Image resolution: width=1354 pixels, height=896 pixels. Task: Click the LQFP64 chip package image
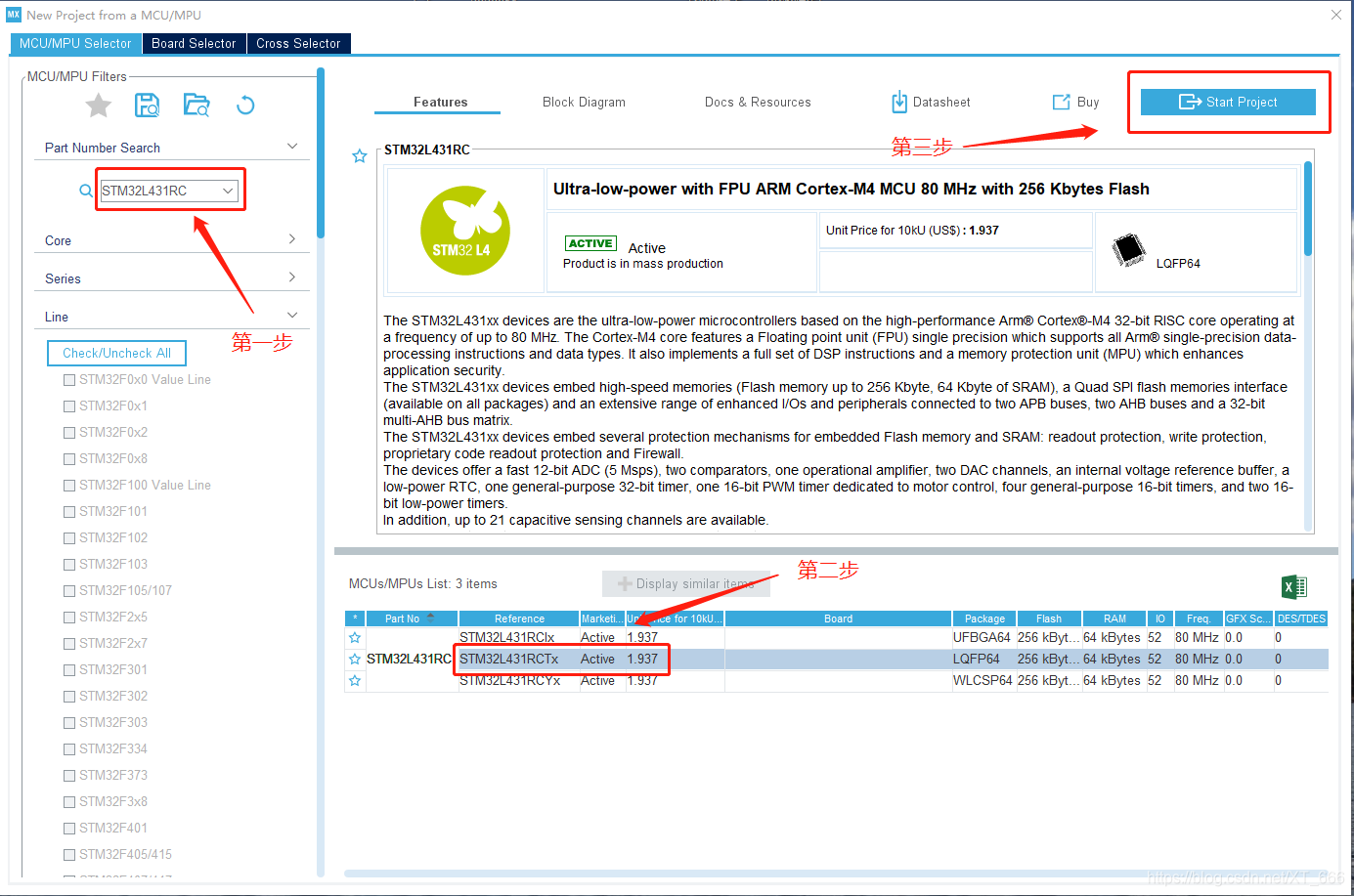click(1129, 250)
